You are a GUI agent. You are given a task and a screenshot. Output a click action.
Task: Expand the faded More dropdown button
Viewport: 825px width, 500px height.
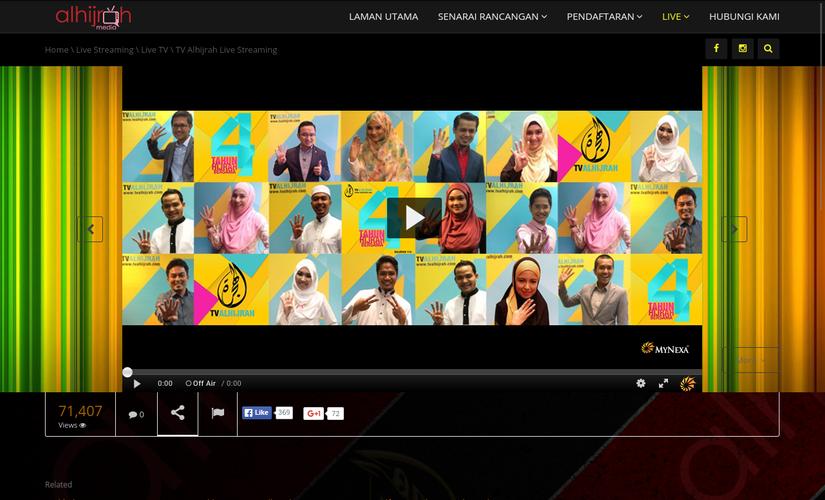[x=750, y=361]
